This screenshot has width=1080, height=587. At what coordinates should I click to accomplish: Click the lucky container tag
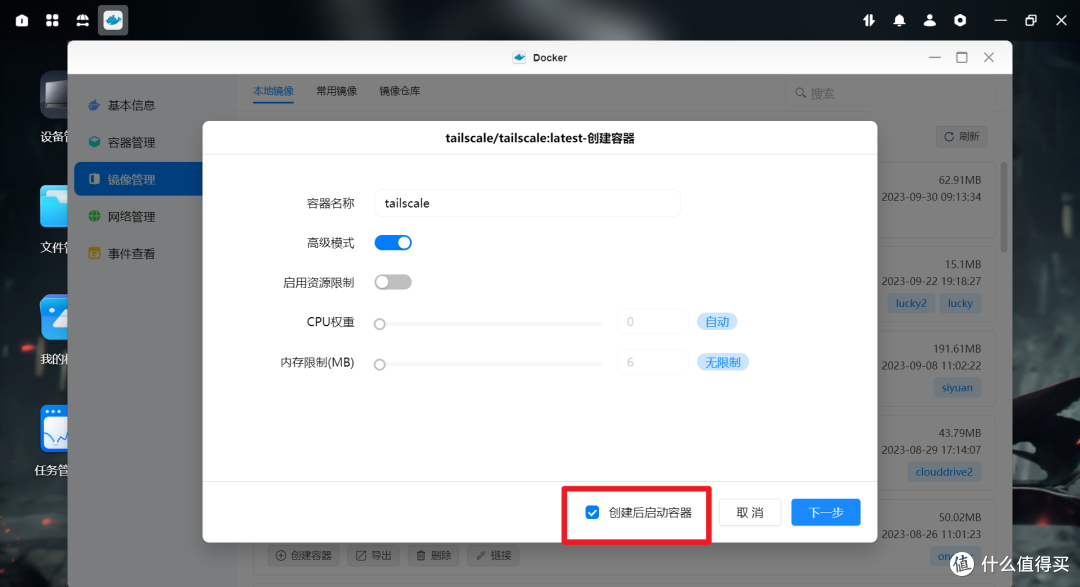(960, 303)
